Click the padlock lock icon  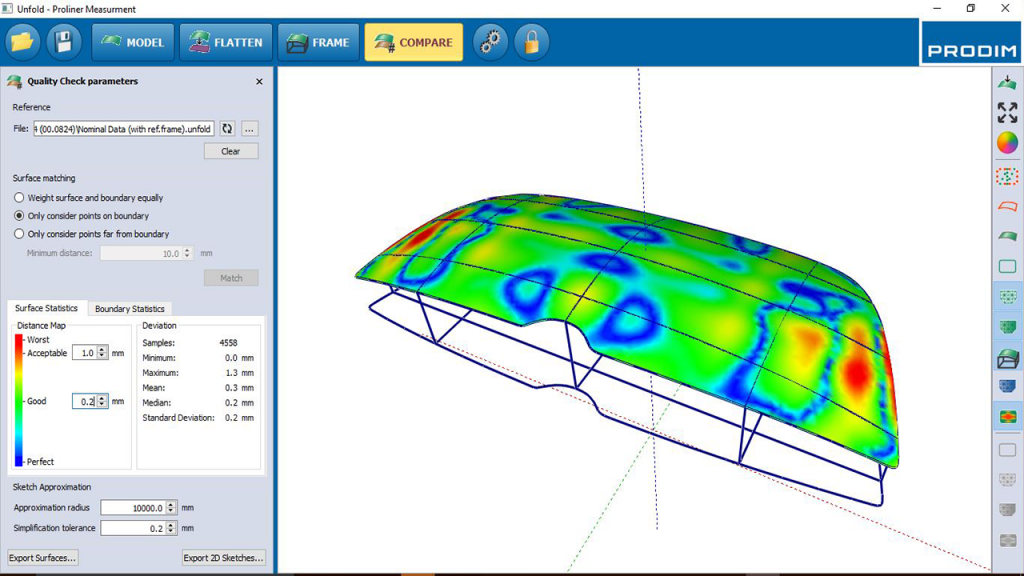532,42
